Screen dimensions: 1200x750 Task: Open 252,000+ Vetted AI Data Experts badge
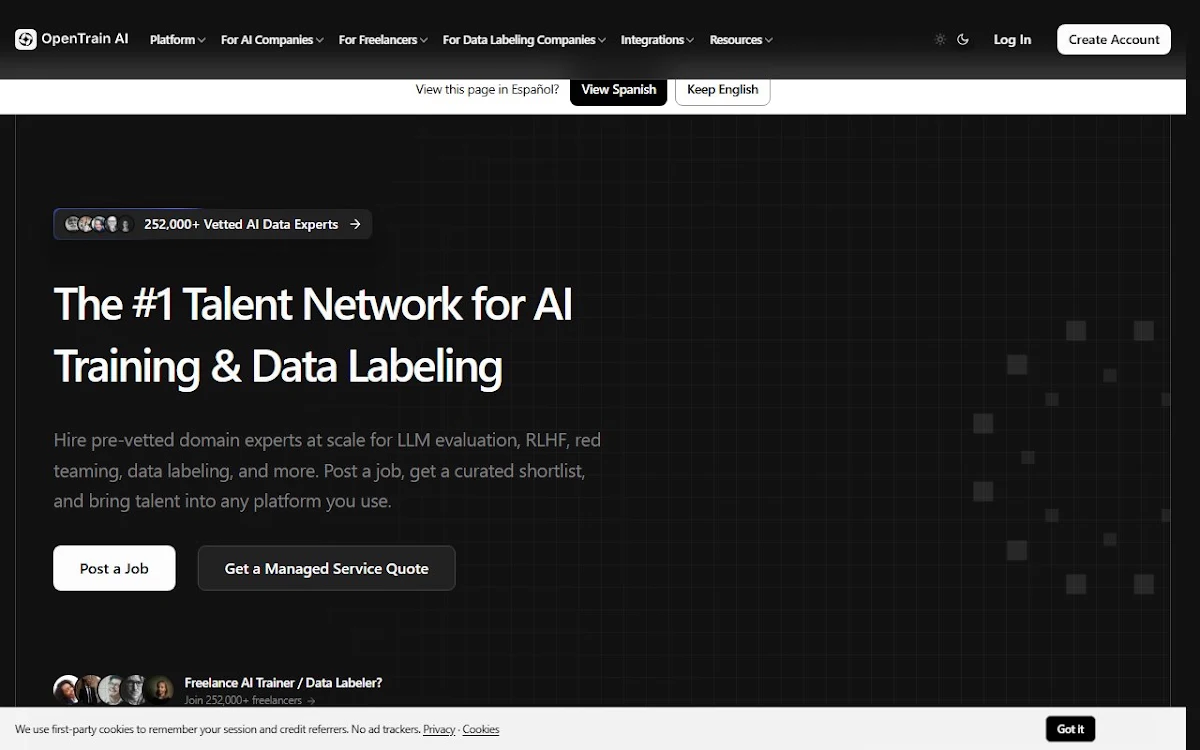coord(213,224)
